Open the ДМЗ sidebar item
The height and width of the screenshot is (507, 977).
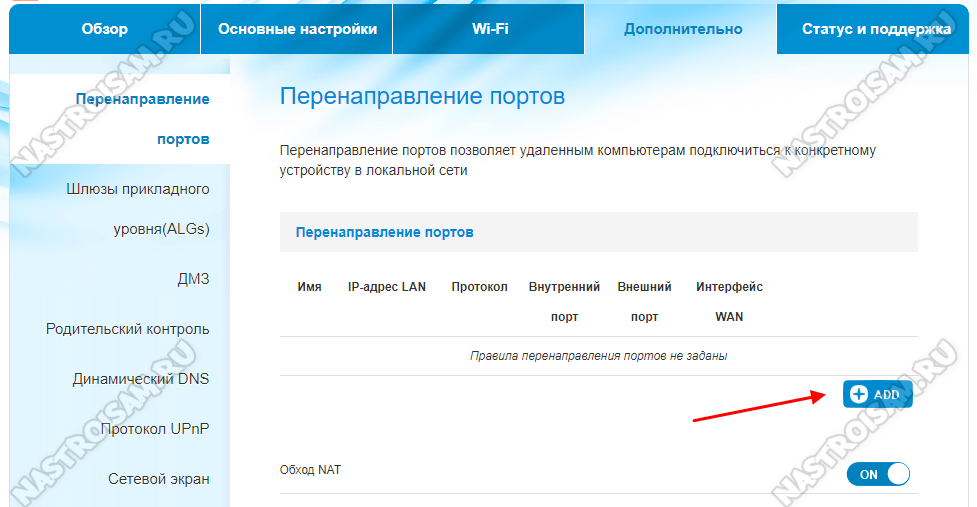(x=191, y=279)
